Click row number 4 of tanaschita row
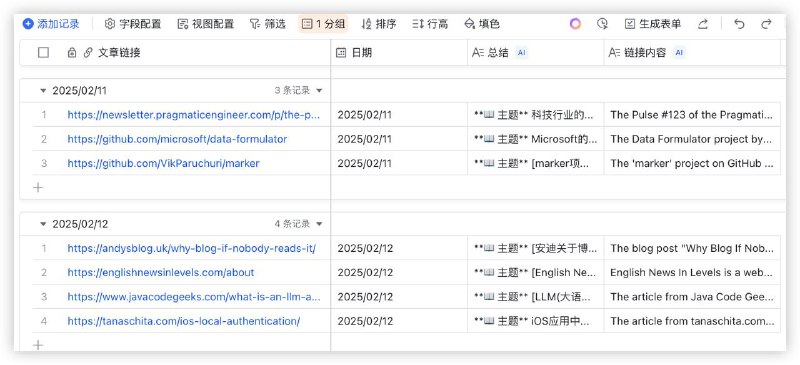 coord(44,321)
